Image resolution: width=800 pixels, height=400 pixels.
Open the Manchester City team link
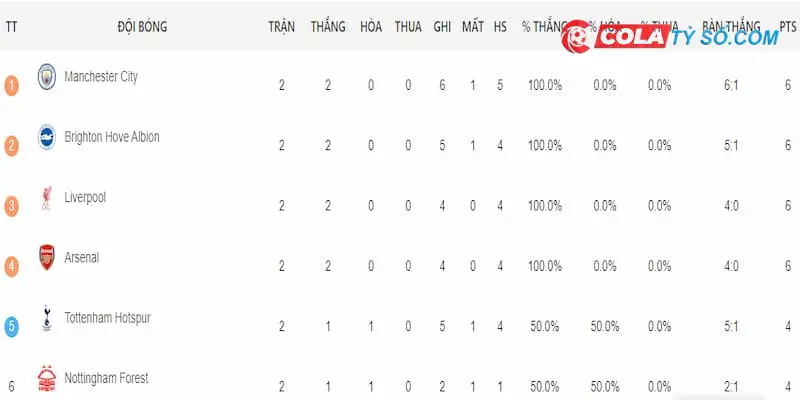101,77
